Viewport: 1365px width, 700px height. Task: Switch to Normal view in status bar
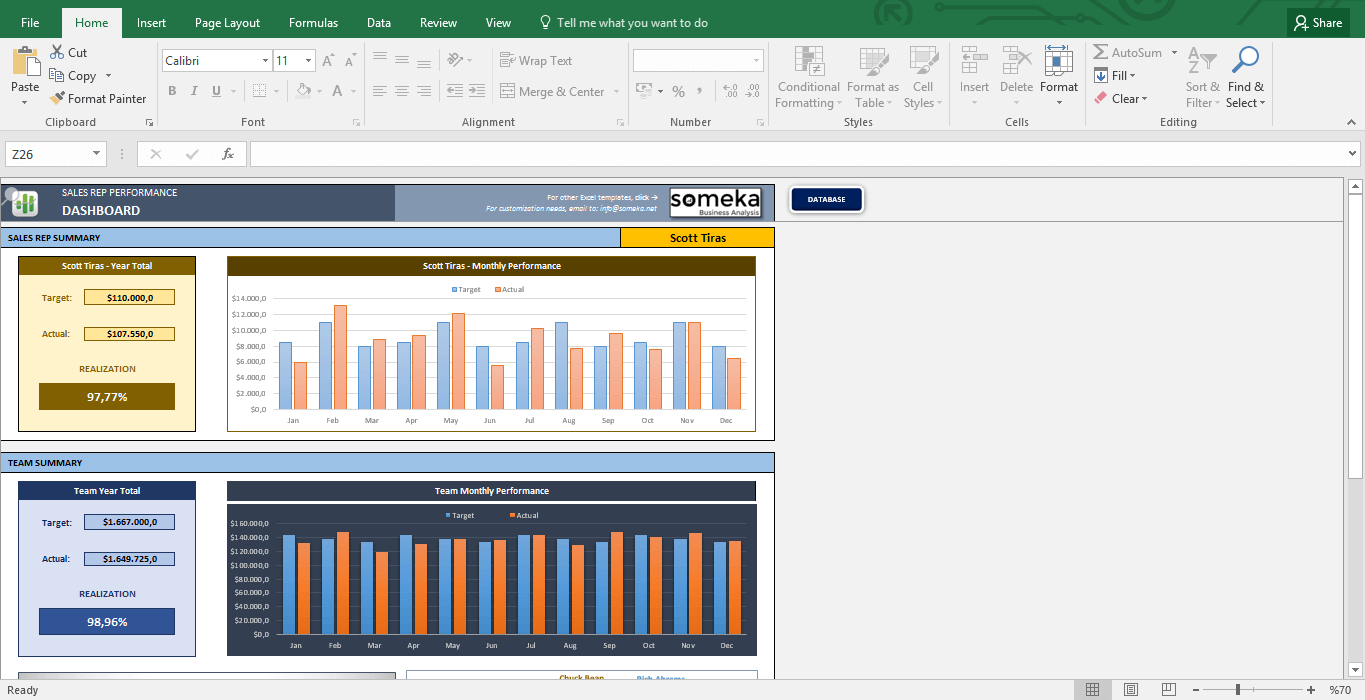click(1093, 690)
